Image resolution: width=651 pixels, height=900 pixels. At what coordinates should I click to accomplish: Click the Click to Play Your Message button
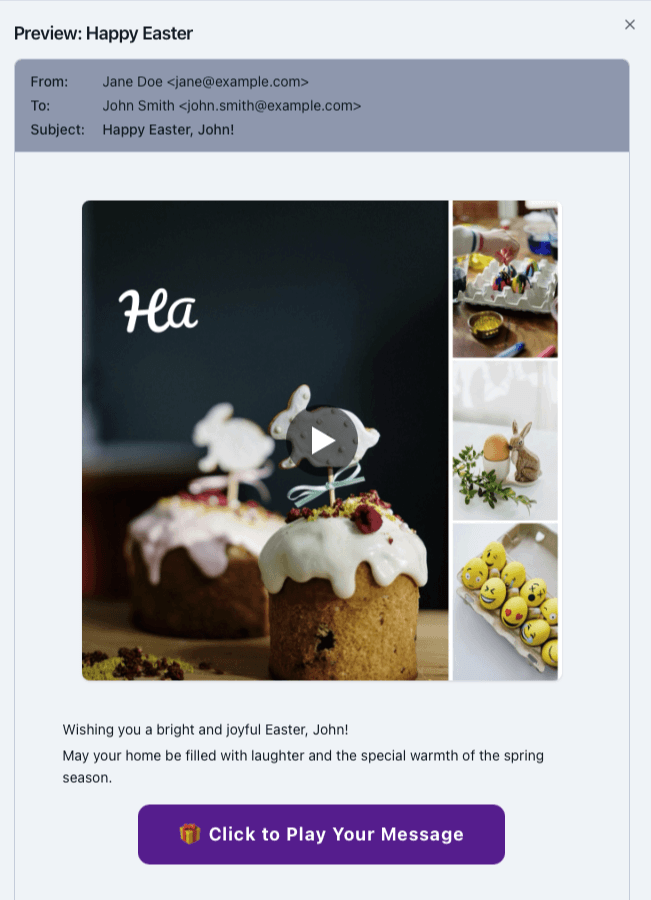point(321,834)
